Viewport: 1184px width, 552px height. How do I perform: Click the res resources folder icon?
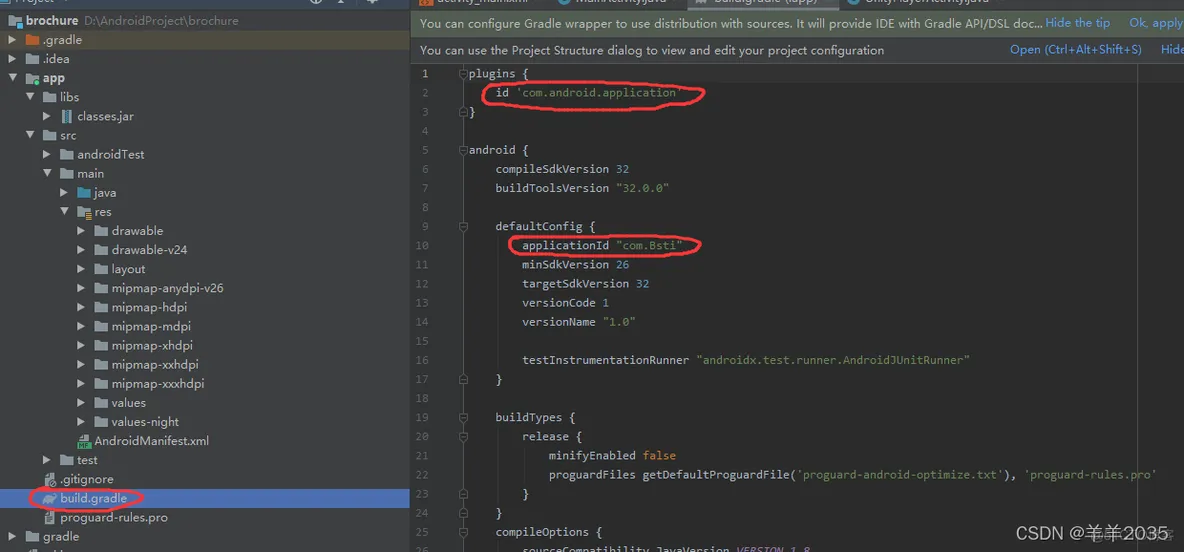click(84, 212)
